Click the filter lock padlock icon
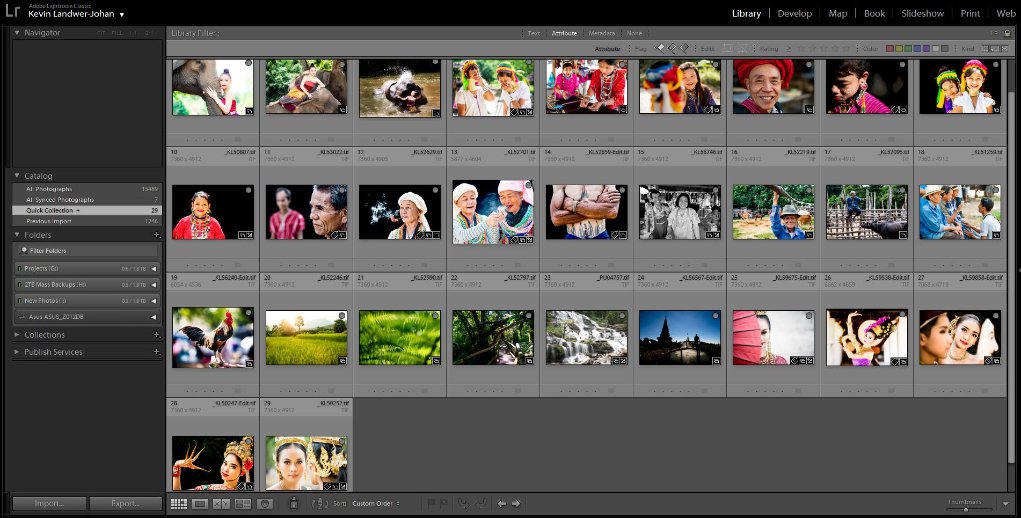1021x518 pixels. pos(1007,33)
